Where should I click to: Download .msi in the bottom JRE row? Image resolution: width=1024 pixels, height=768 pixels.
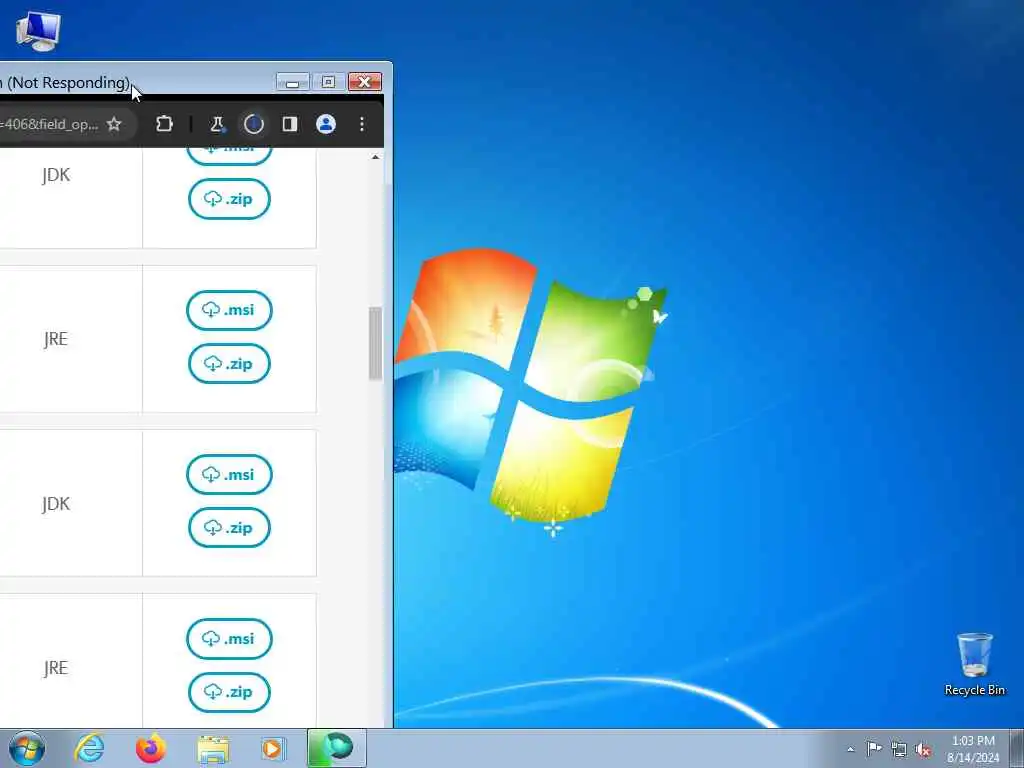(x=229, y=639)
